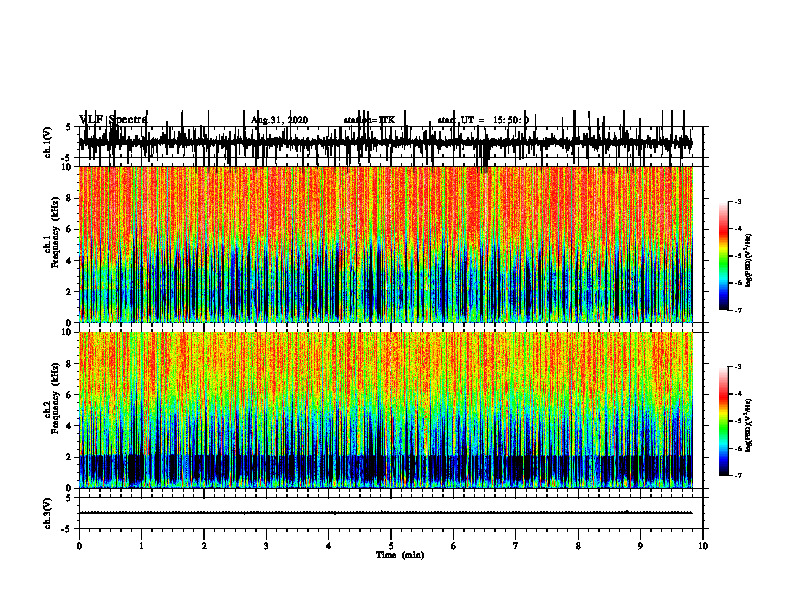Click the ch.2 colorbar "log(PSD)(V²/Hz)" label
This screenshot has height=612, width=792.
(x=749, y=425)
